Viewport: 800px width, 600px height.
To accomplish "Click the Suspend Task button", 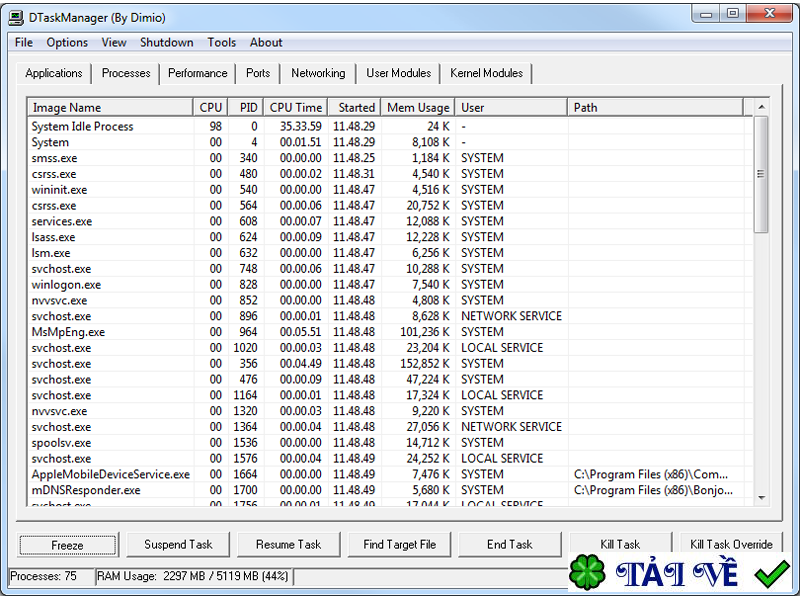I will [x=178, y=544].
